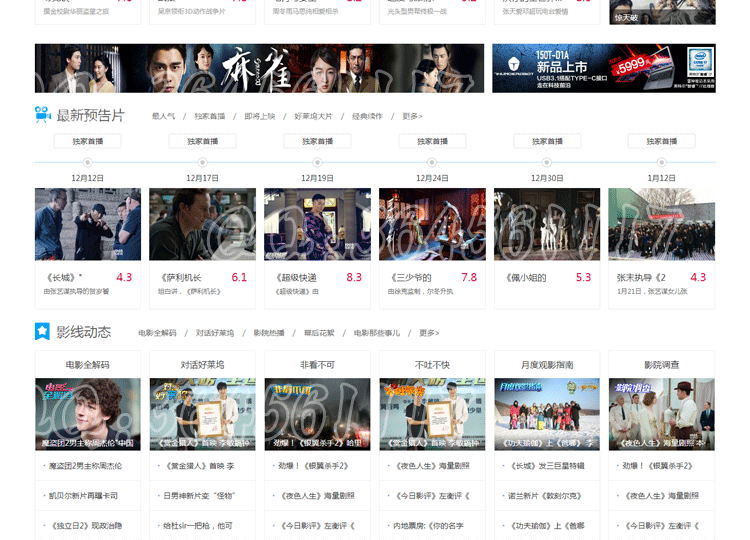Viewport: 750px width, 540px height.
Task: Open the 麻雀 drama banner
Action: point(259,68)
